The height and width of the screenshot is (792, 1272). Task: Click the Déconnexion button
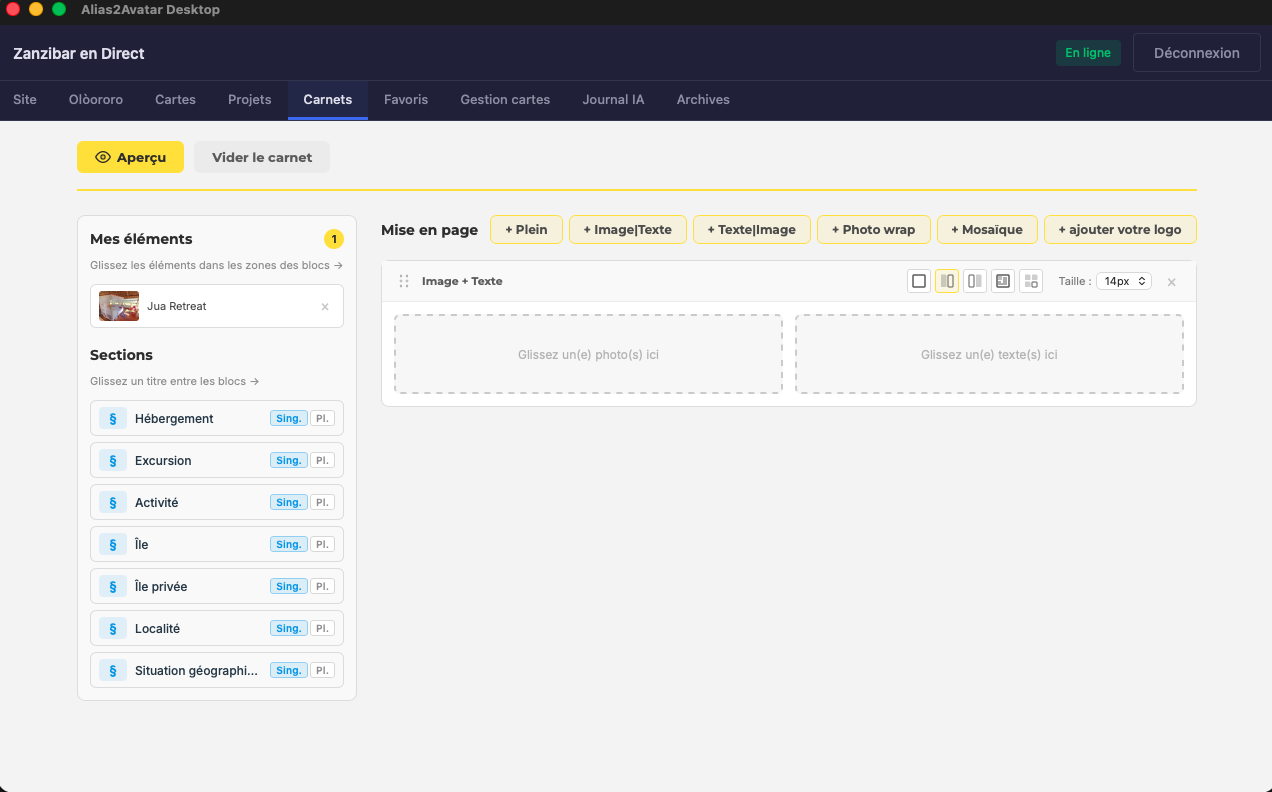[x=1196, y=53]
